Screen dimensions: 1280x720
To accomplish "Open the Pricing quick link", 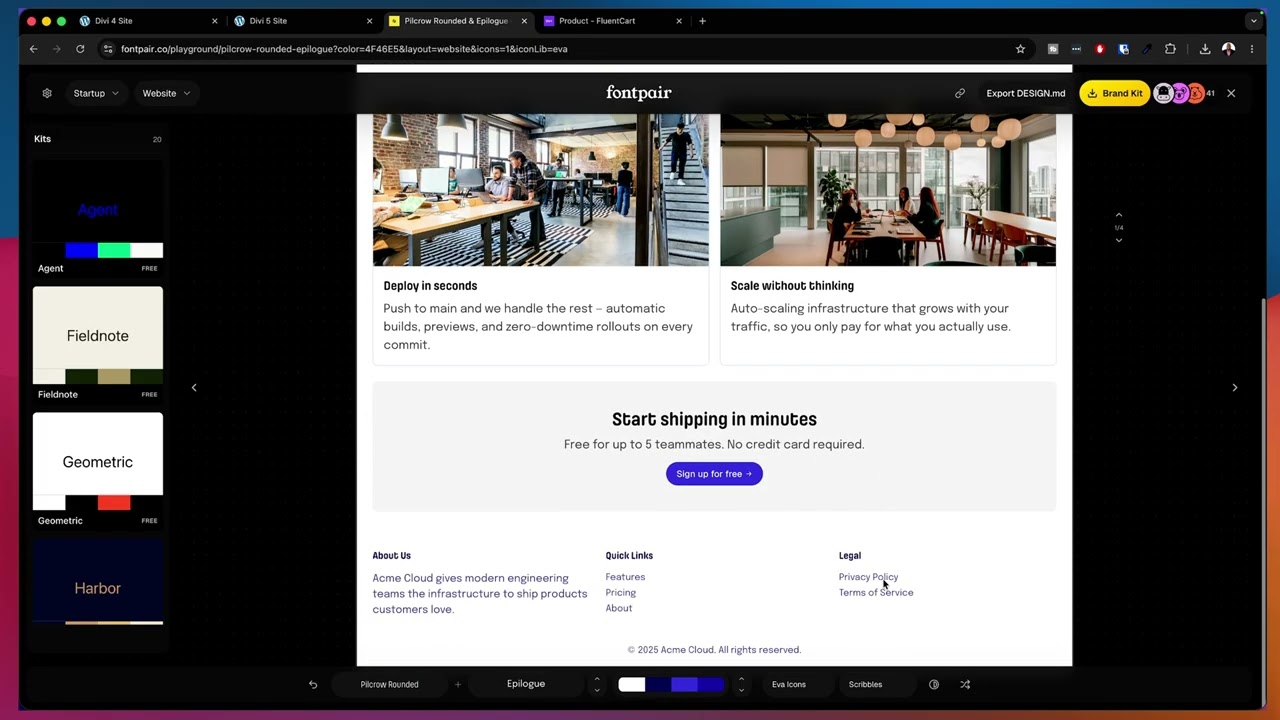I will (x=620, y=593).
